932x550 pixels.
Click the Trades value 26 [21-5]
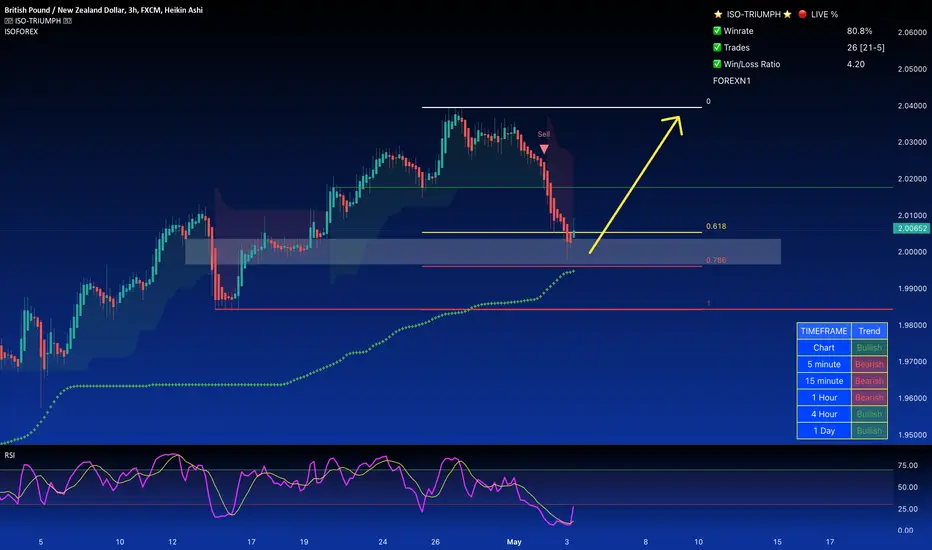click(865, 48)
